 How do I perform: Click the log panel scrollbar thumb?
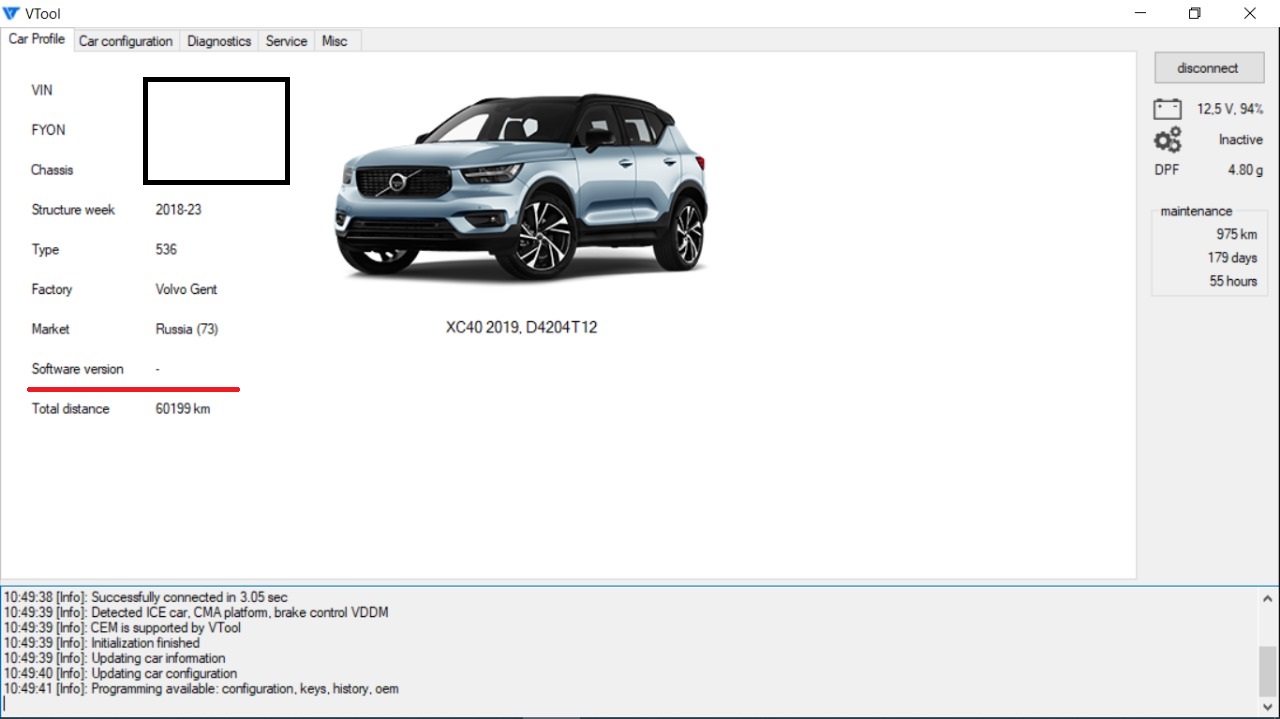[1267, 668]
